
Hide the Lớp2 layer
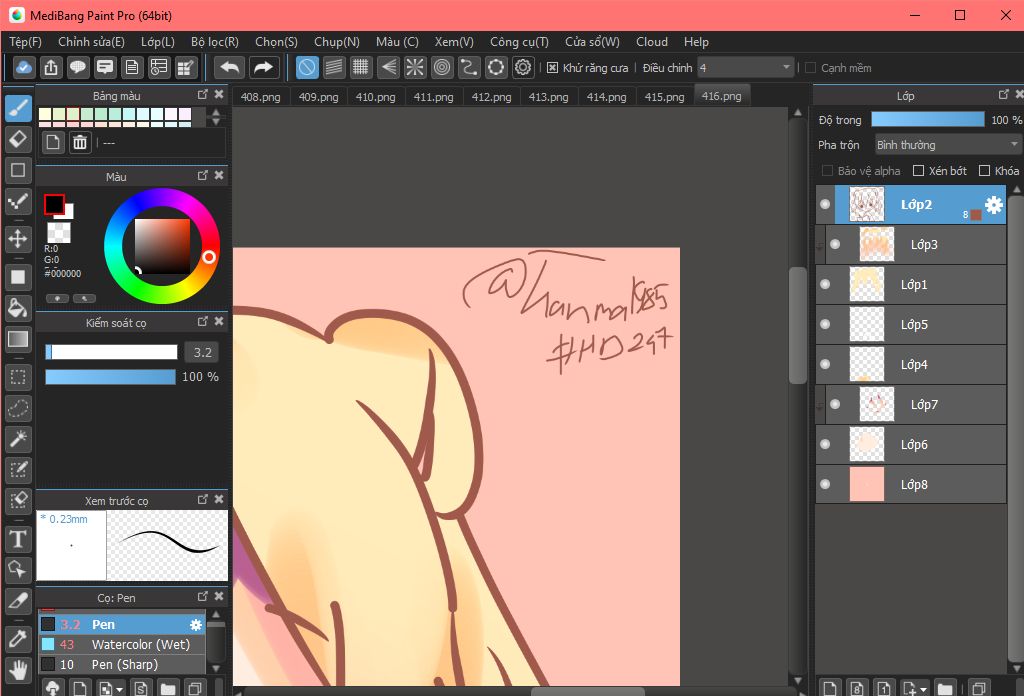point(825,204)
